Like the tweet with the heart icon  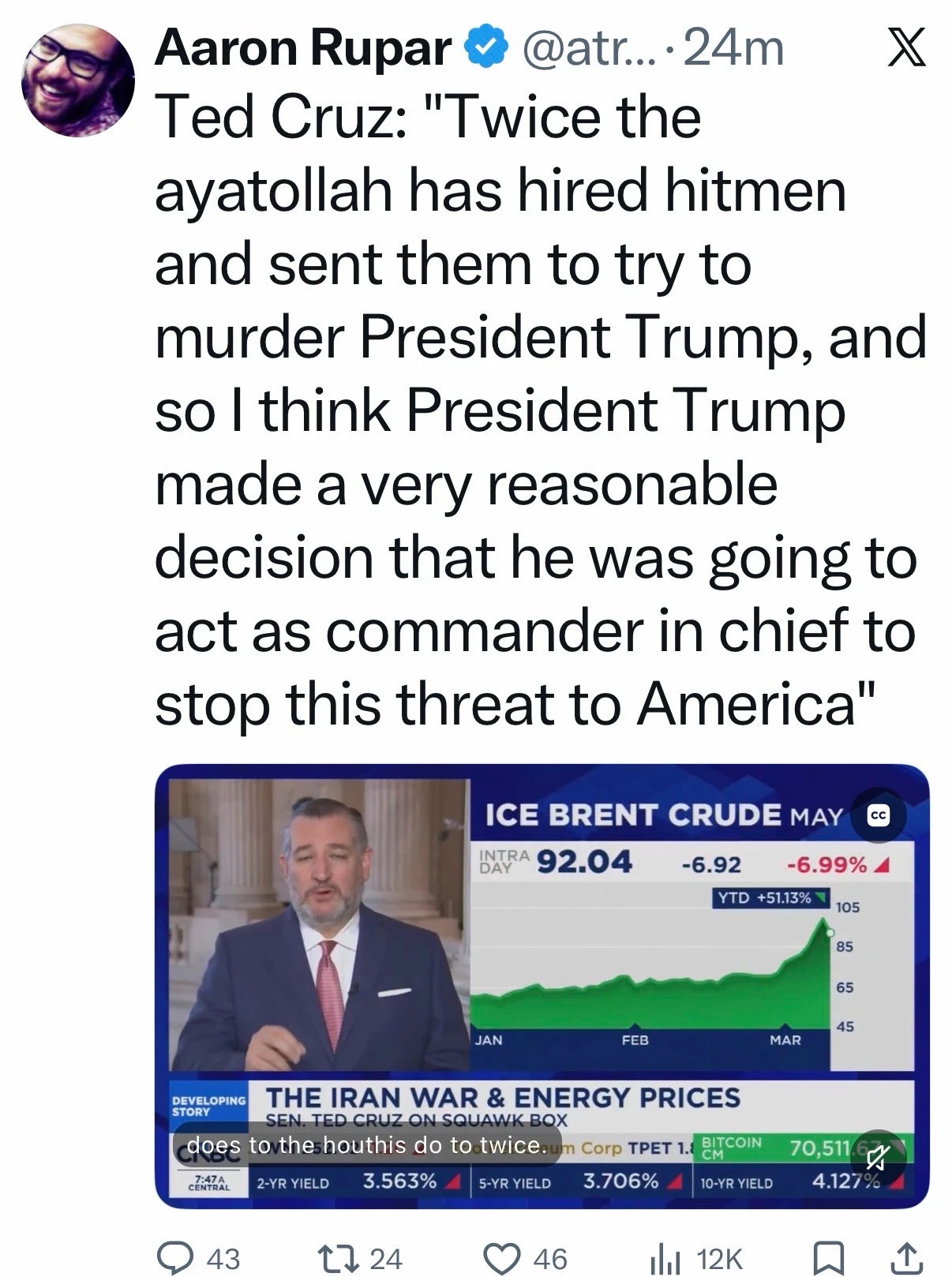point(504,1256)
